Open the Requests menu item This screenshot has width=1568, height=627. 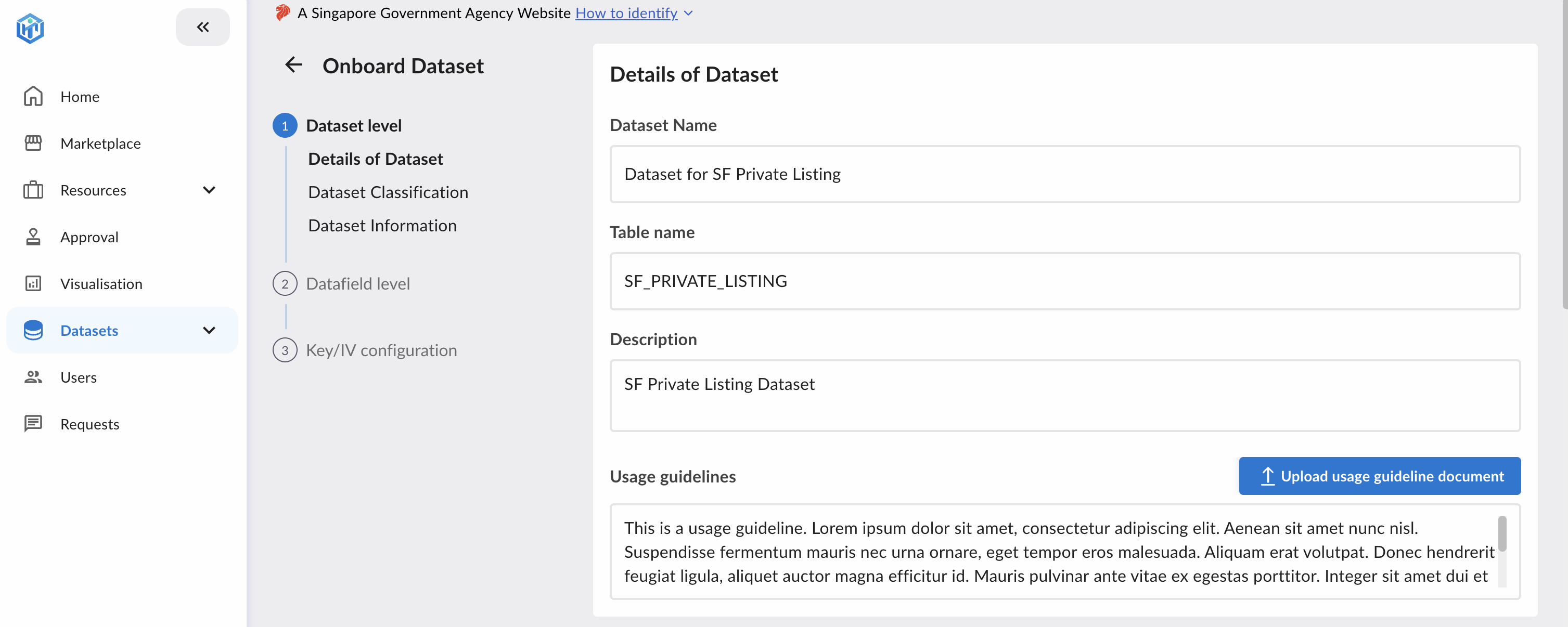[x=122, y=424]
